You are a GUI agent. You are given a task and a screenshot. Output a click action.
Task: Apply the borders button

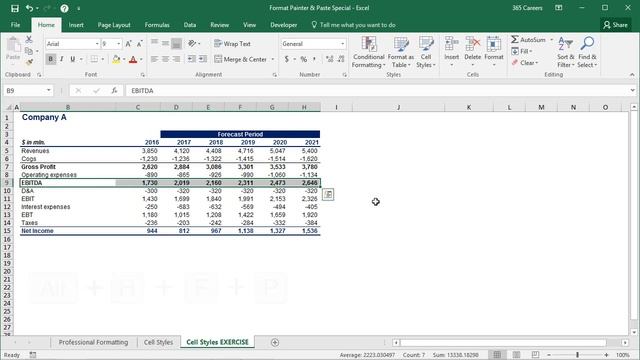coord(94,59)
